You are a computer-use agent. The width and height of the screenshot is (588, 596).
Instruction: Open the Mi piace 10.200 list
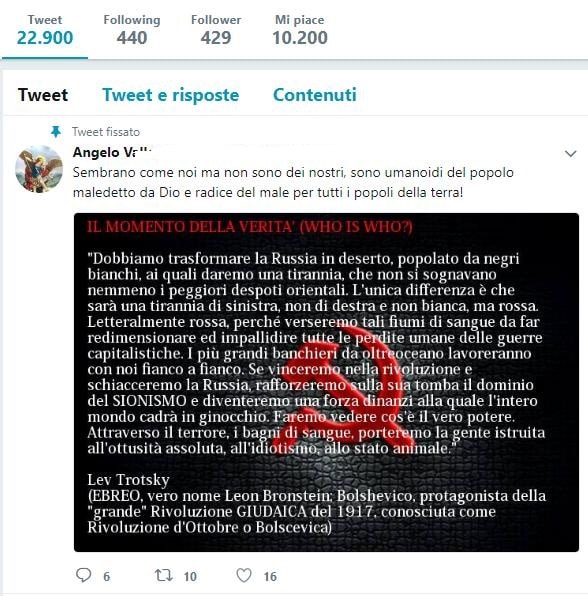point(300,30)
